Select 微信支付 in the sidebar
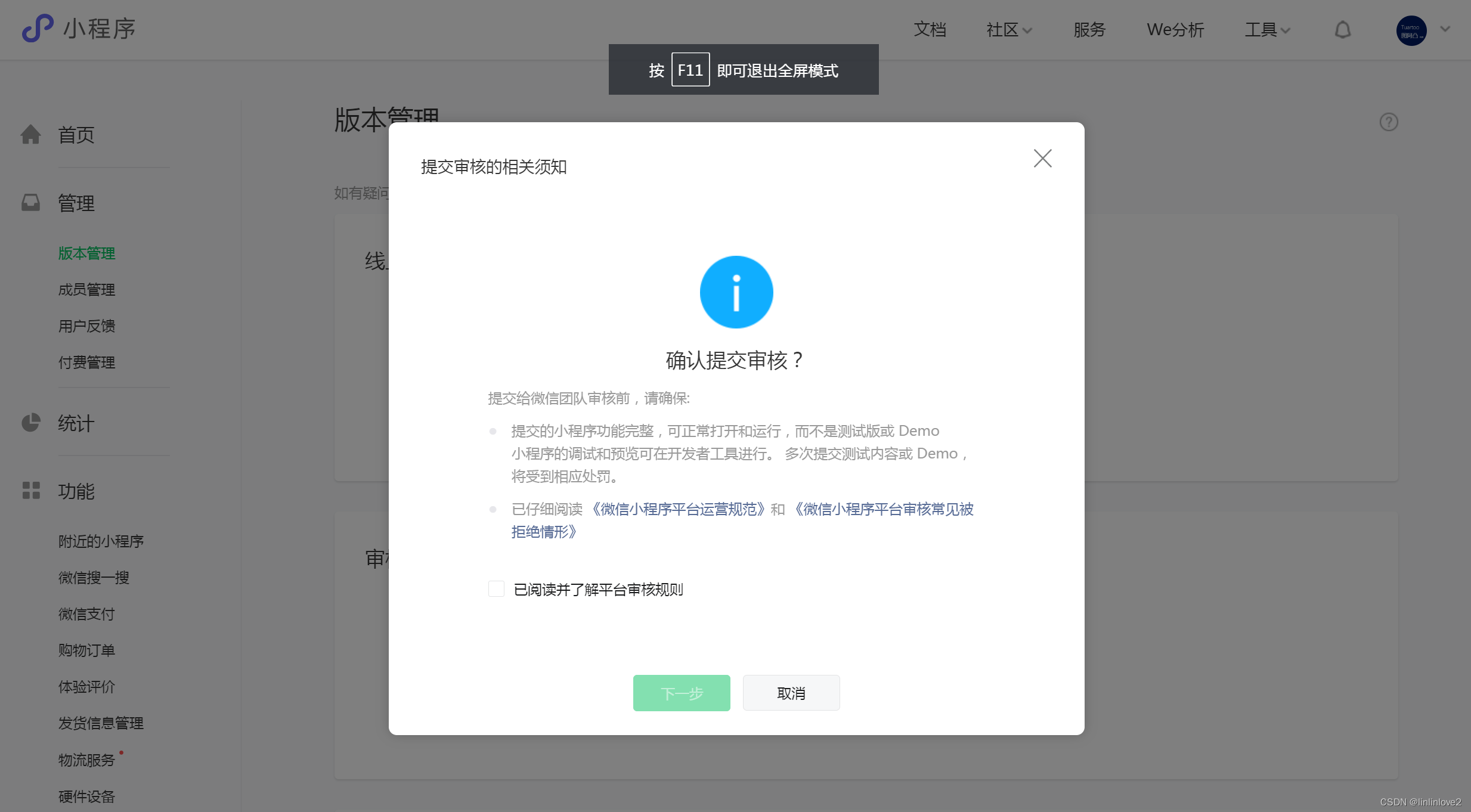The image size is (1471, 812). (x=86, y=614)
